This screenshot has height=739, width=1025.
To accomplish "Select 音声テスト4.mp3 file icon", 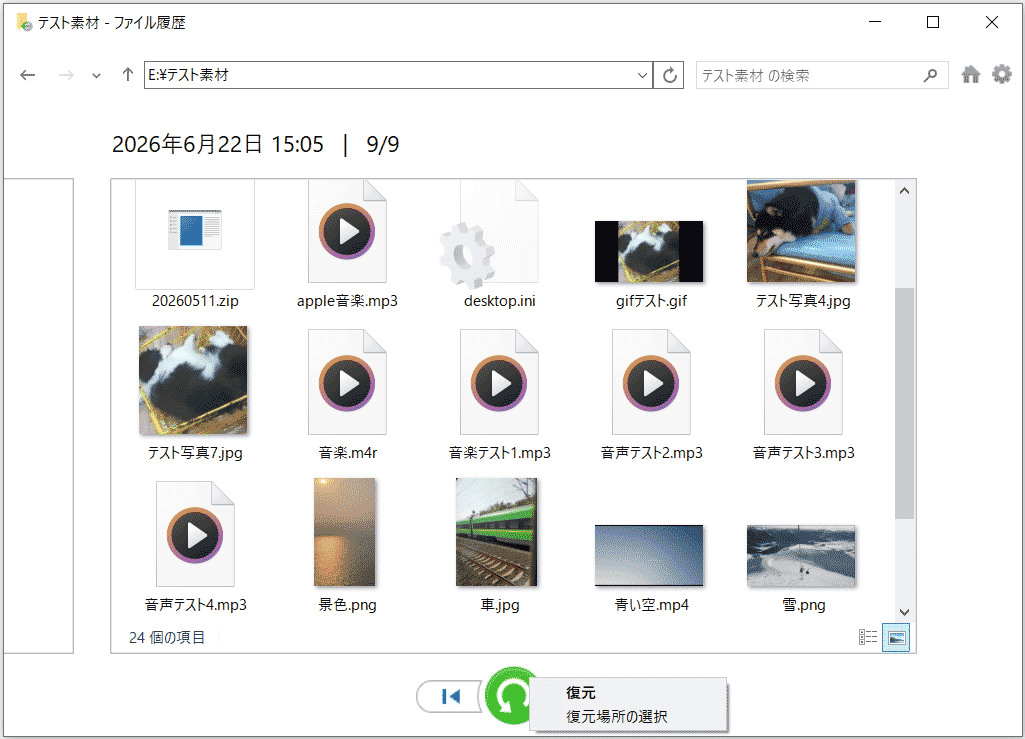I will (x=195, y=534).
